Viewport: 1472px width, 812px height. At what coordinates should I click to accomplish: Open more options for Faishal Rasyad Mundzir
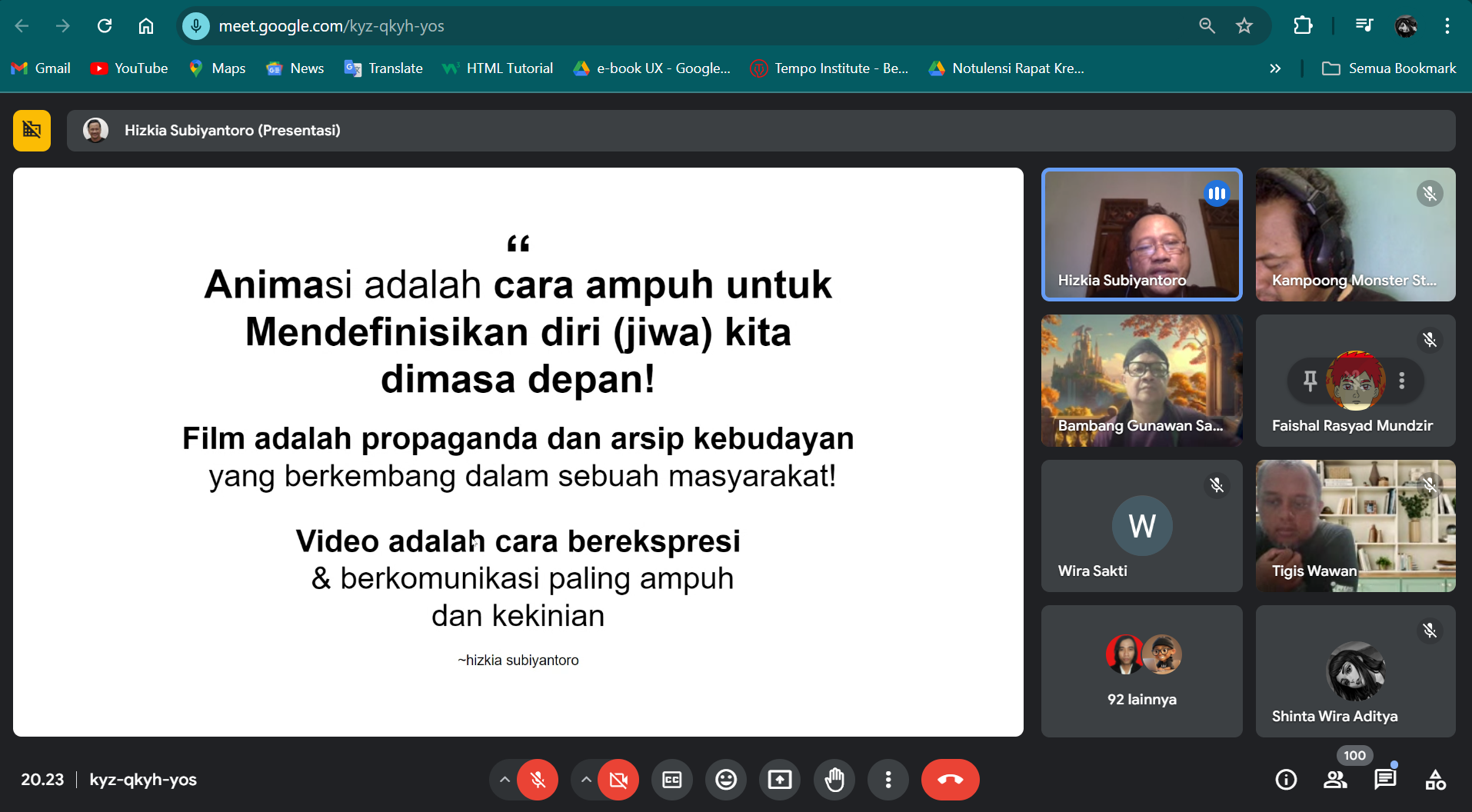pos(1402,380)
